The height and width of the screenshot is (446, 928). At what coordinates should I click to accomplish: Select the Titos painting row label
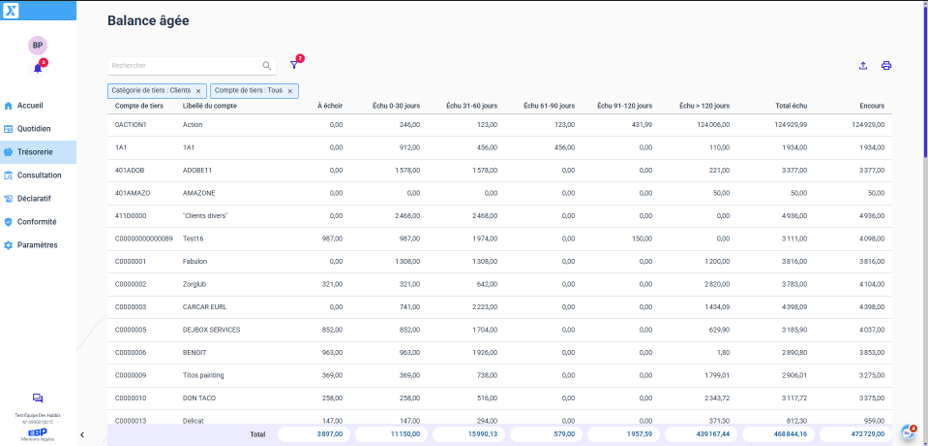(x=204, y=376)
